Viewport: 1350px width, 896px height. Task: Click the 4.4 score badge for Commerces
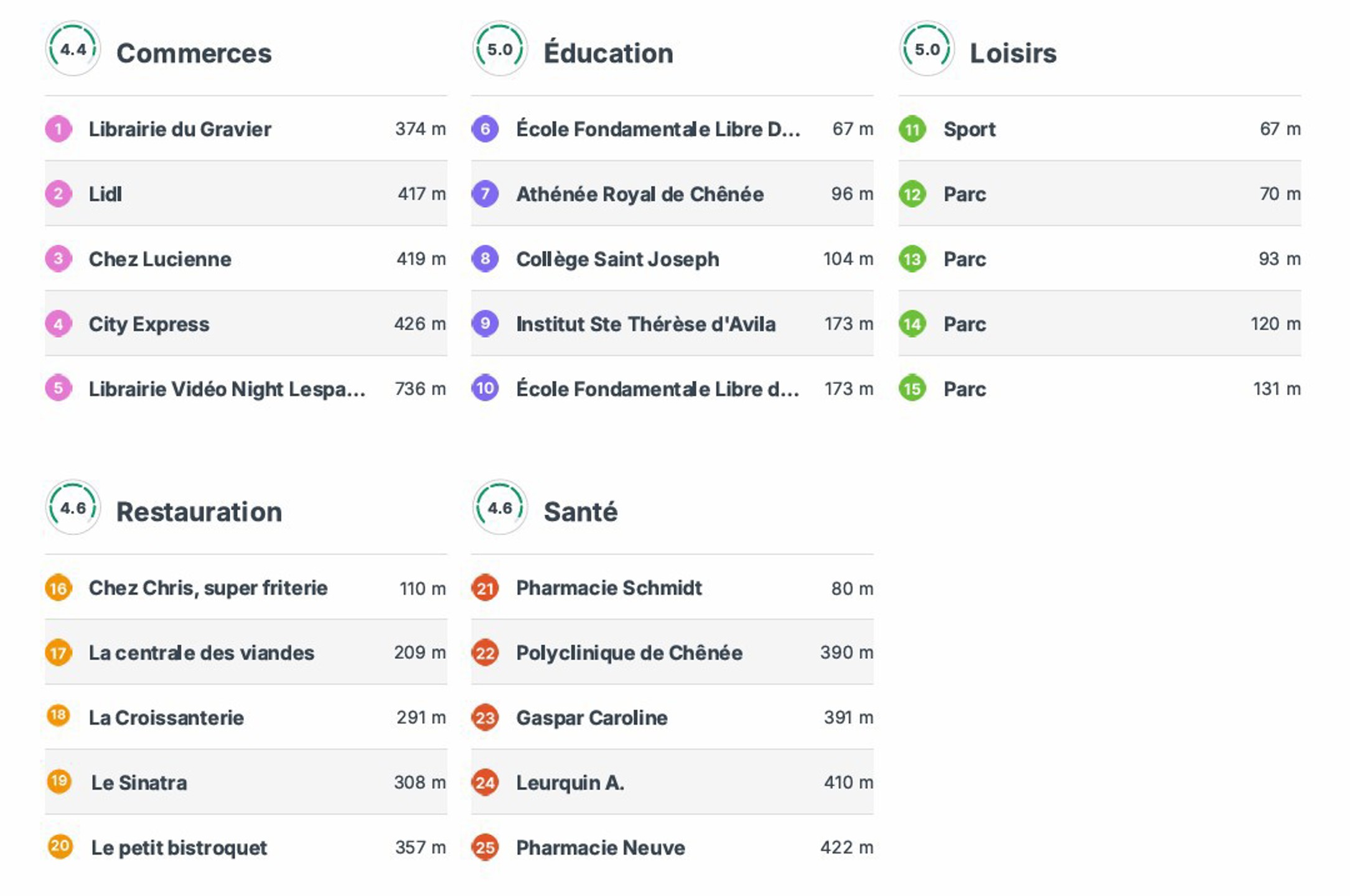coord(73,49)
